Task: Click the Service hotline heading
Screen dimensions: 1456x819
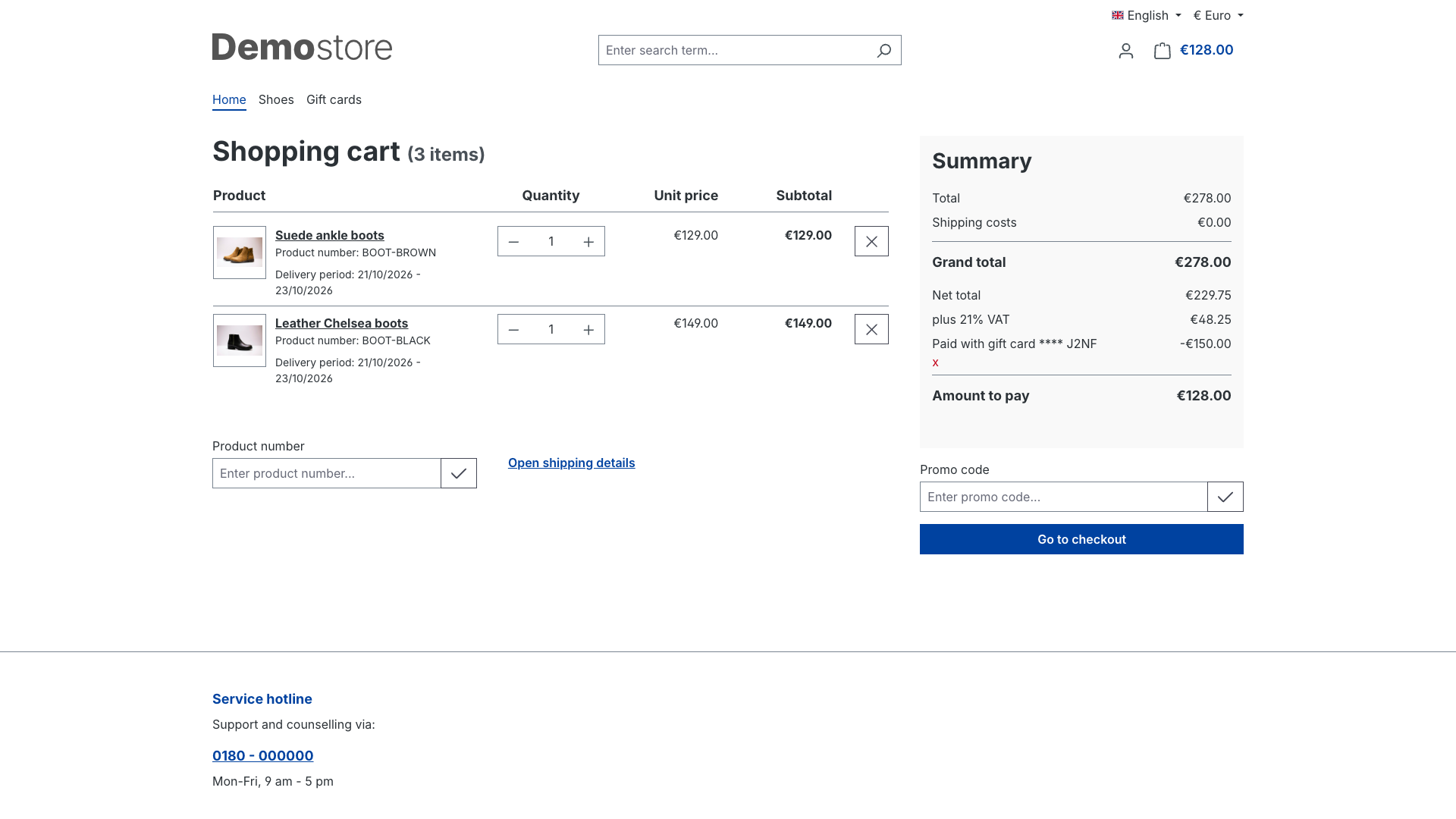Action: pos(262,699)
